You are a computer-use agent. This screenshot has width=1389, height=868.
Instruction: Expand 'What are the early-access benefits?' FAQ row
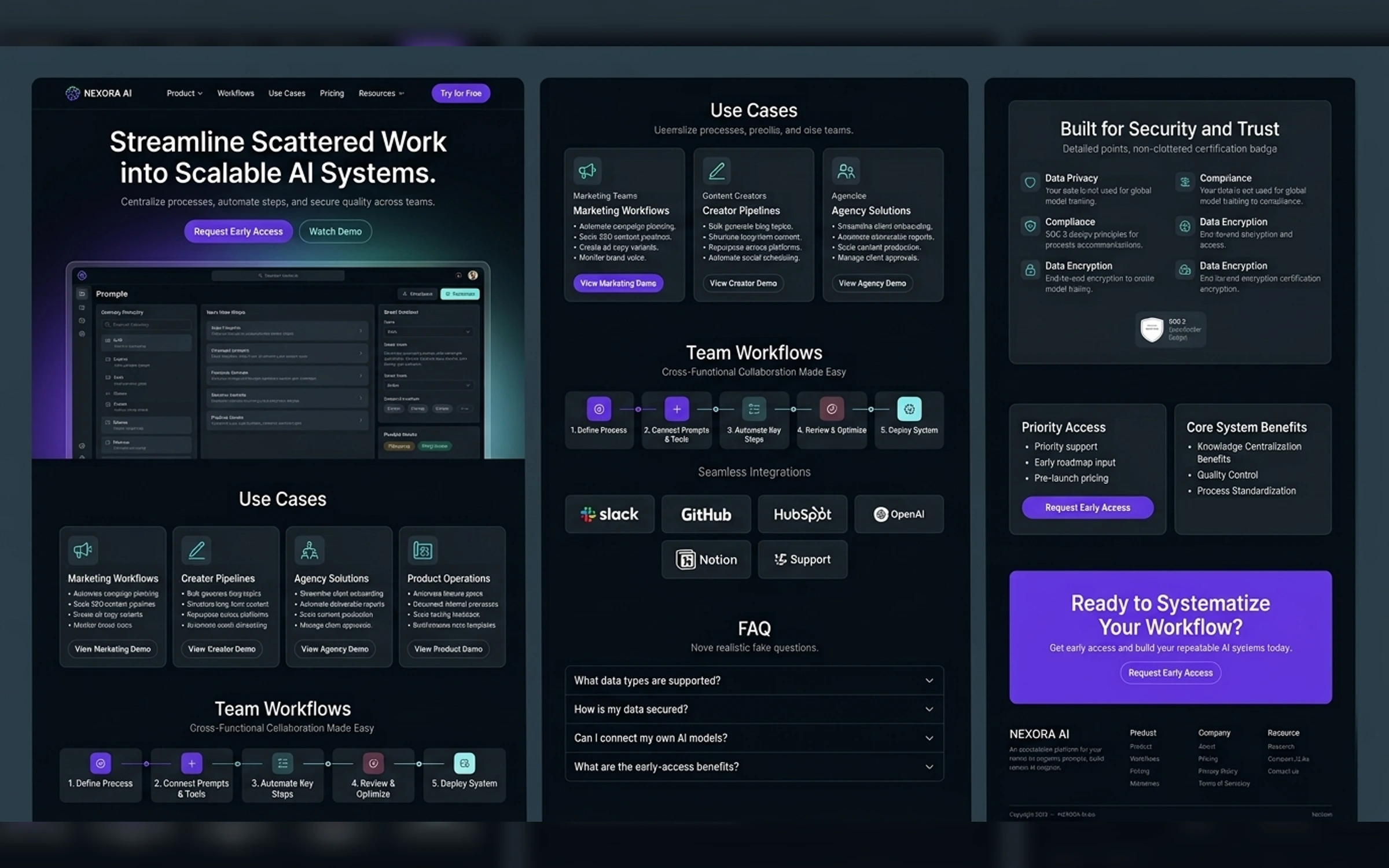click(x=754, y=767)
